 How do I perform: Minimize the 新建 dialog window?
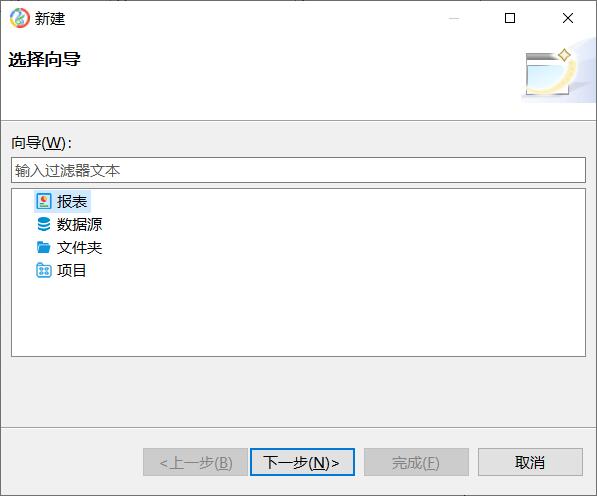454,18
